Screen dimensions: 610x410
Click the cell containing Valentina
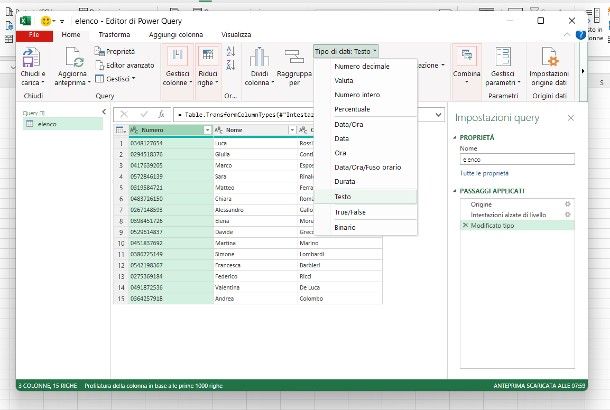pos(255,287)
